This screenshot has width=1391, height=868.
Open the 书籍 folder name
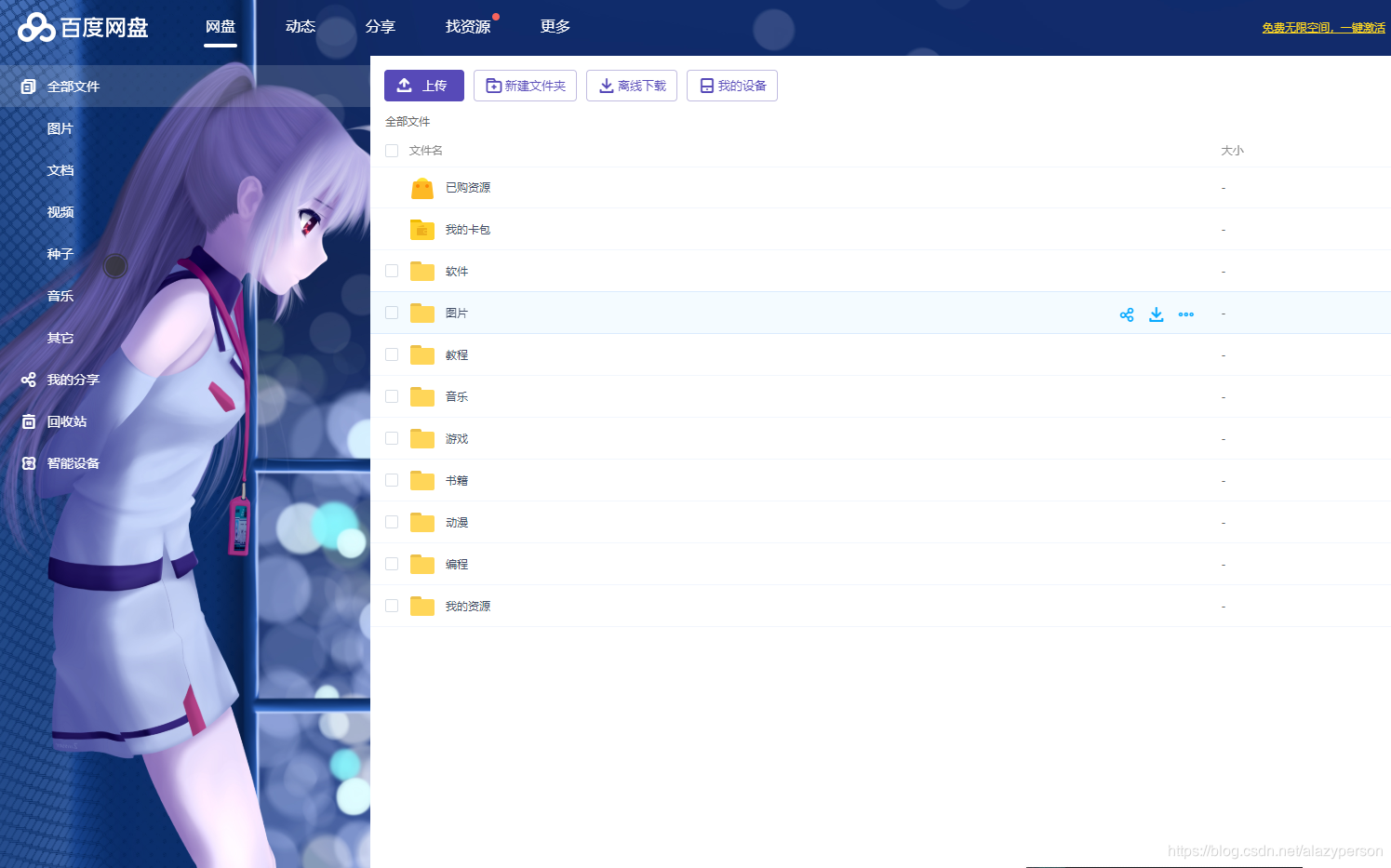click(457, 481)
